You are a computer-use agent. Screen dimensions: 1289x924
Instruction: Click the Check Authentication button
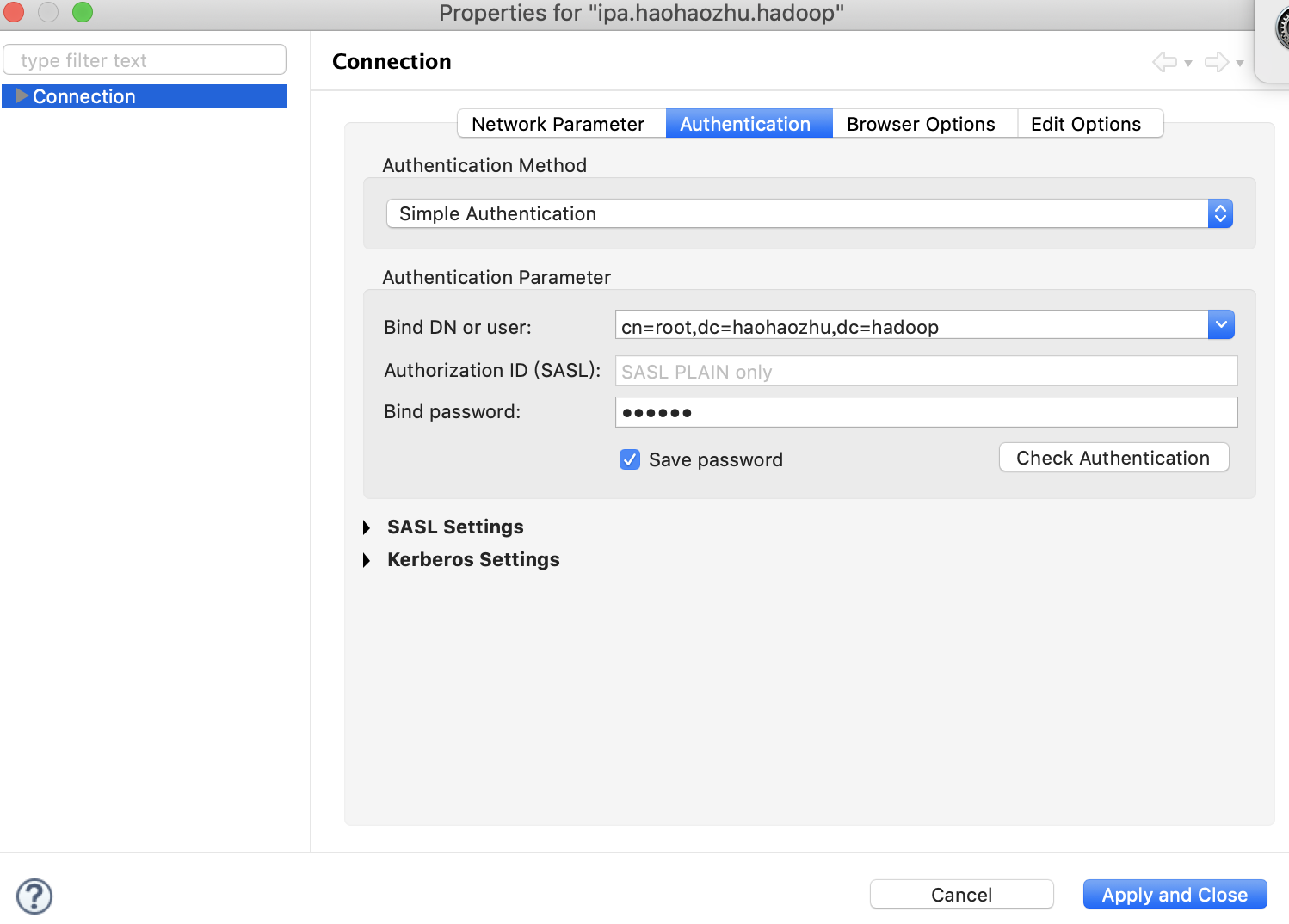point(1113,457)
